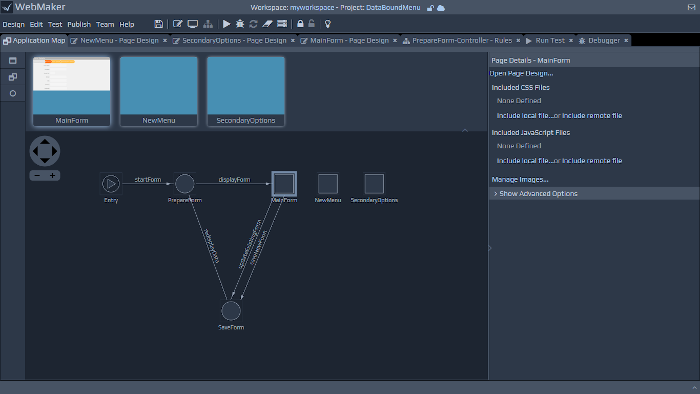Select the SaveForm controller node
The height and width of the screenshot is (394, 700).
point(231,311)
